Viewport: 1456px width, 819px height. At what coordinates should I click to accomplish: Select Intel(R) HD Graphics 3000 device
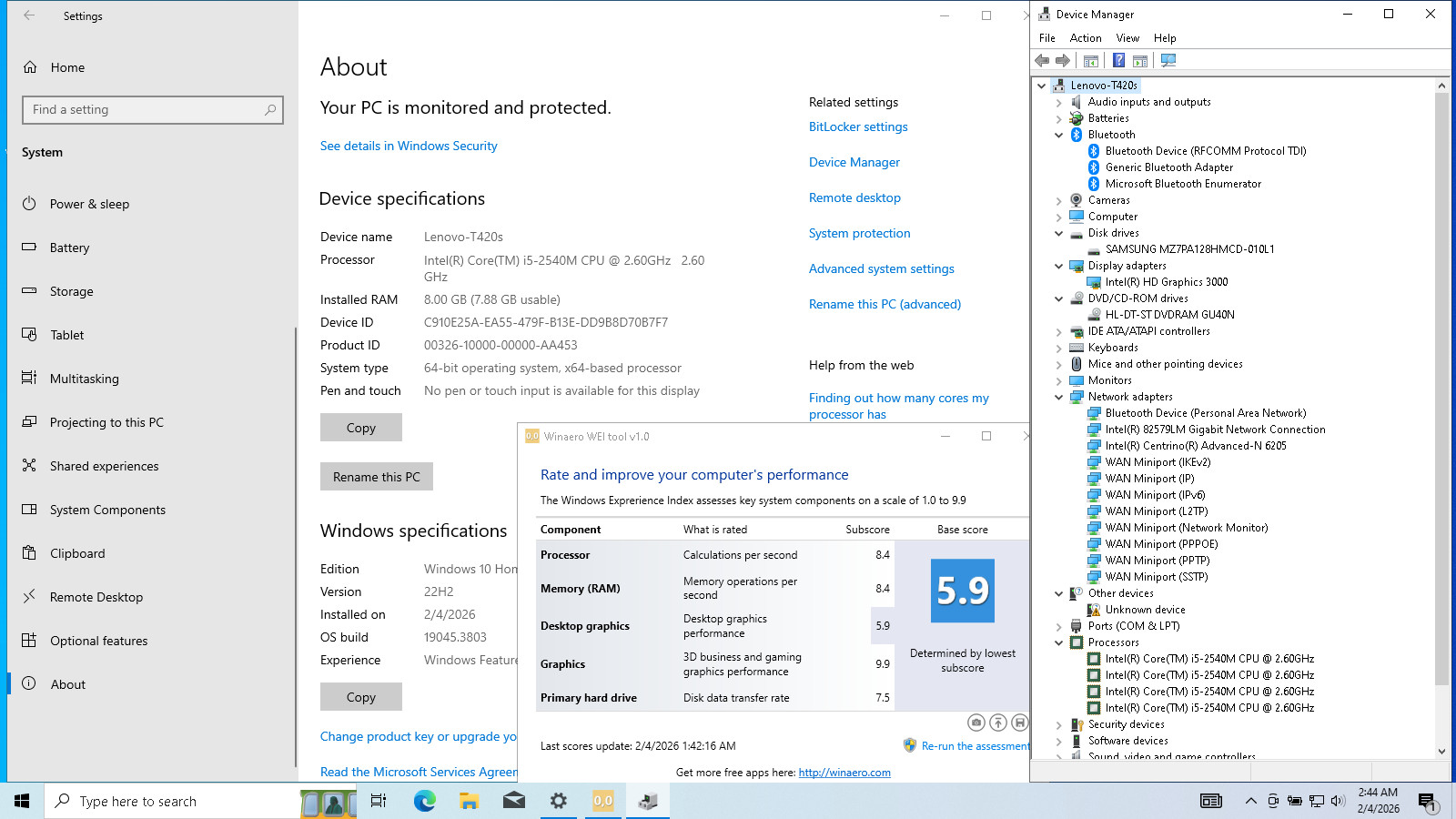click(x=1166, y=282)
